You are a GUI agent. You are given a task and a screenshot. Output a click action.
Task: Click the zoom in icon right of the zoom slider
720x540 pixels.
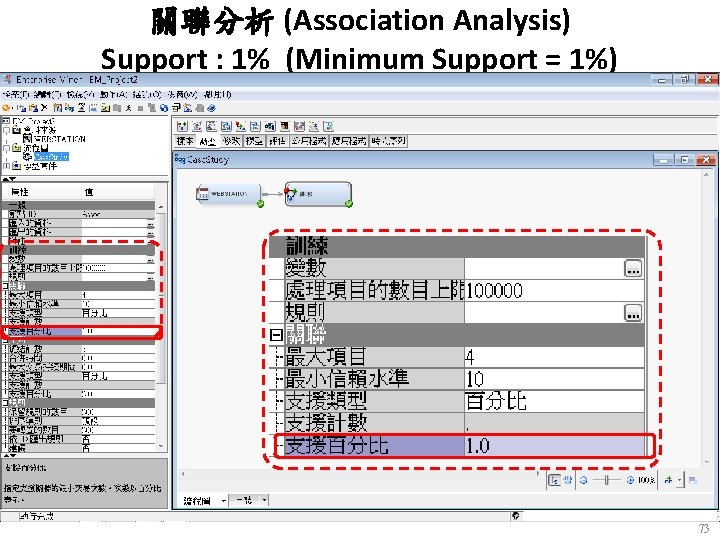click(630, 480)
